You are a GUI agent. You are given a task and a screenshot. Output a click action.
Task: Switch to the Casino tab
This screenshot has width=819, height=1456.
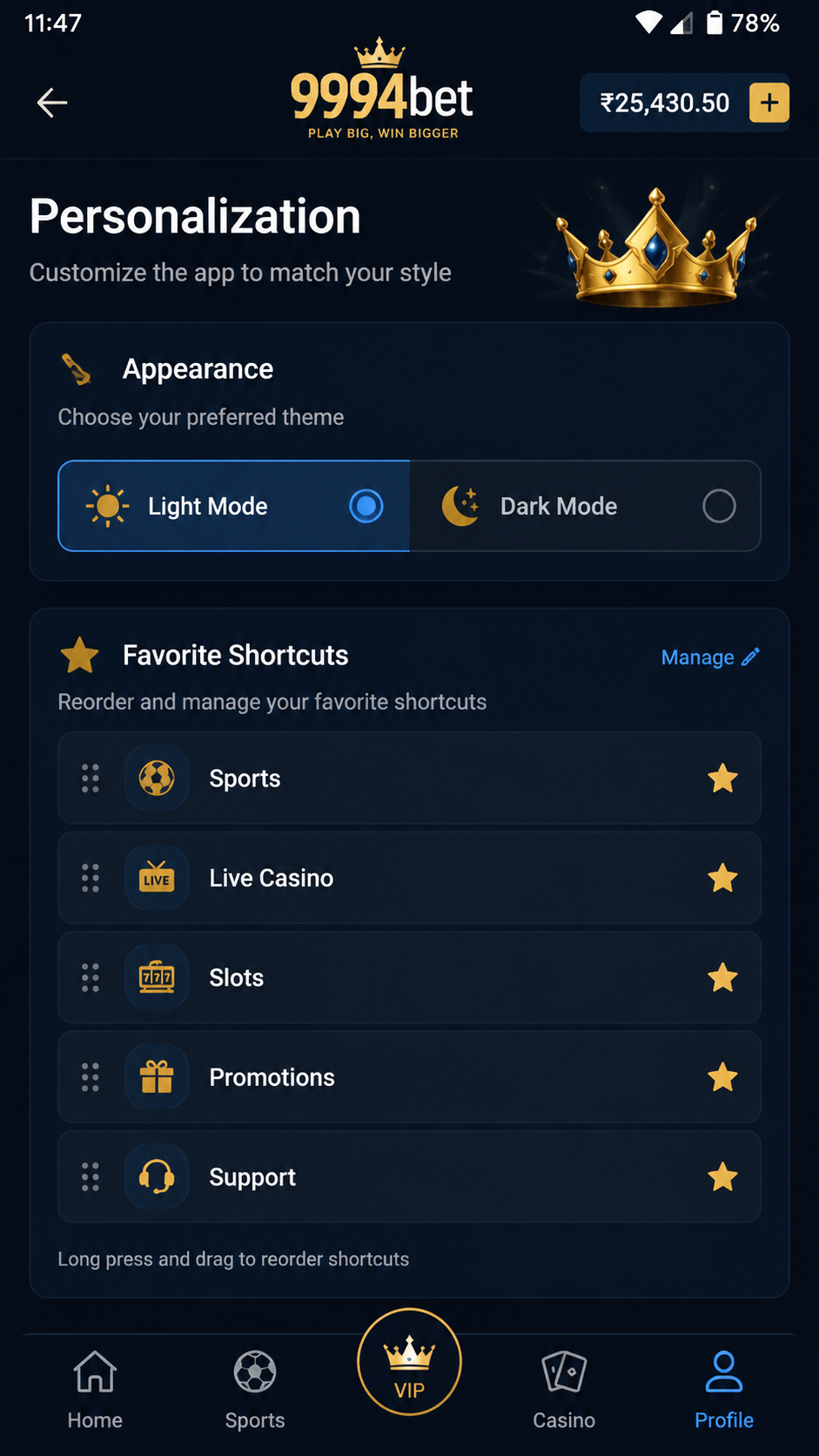coord(564,1390)
